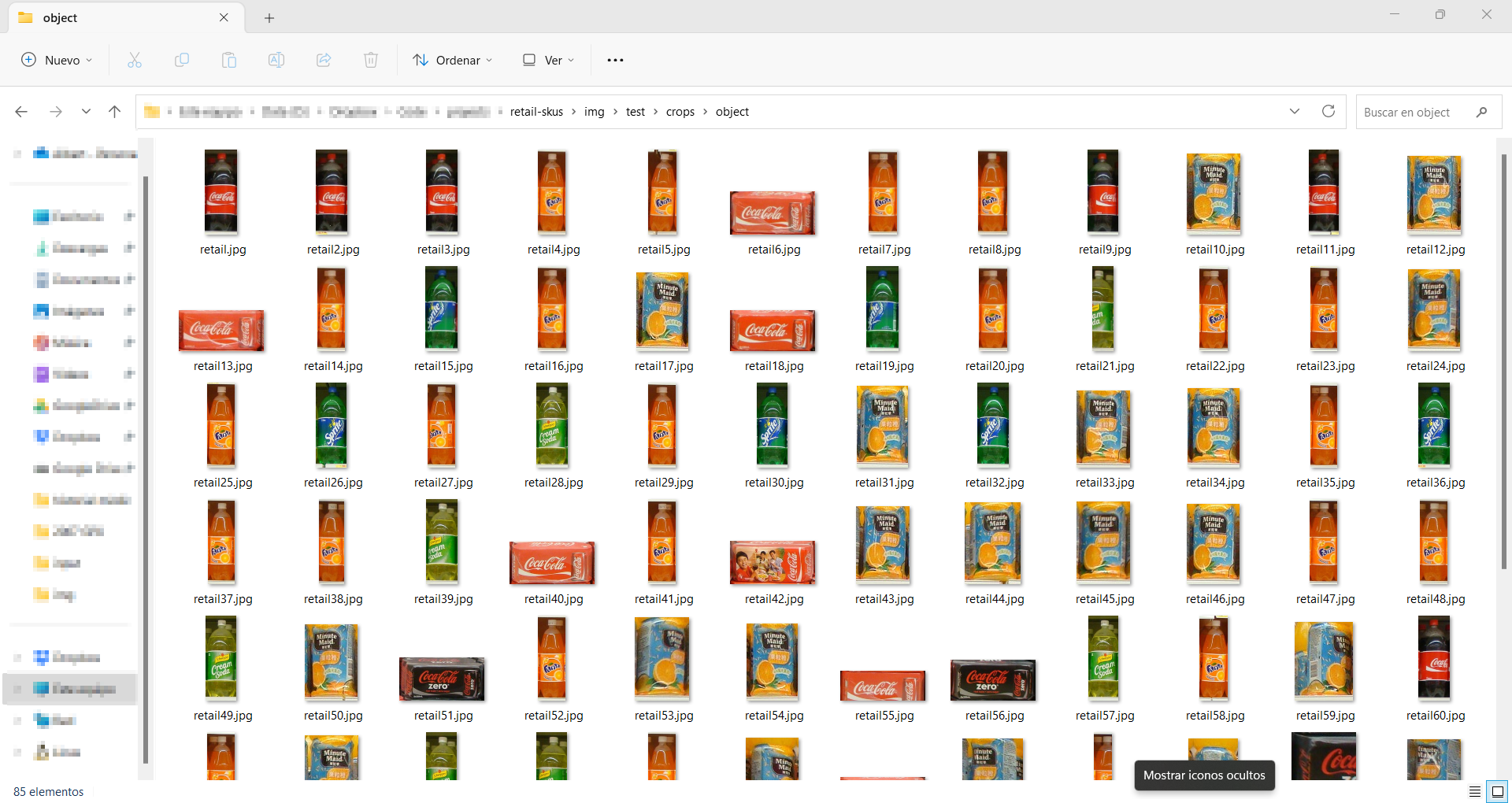Click the retail19.jpg file name

tap(884, 366)
